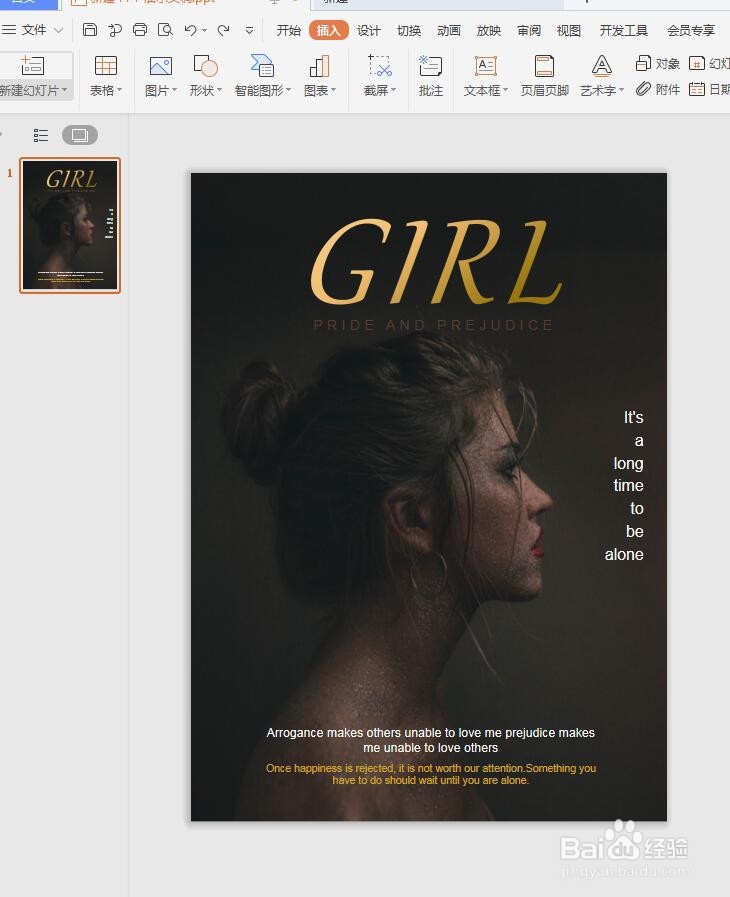Click the 附件 attachment button
The height and width of the screenshot is (897, 730).
pos(658,89)
